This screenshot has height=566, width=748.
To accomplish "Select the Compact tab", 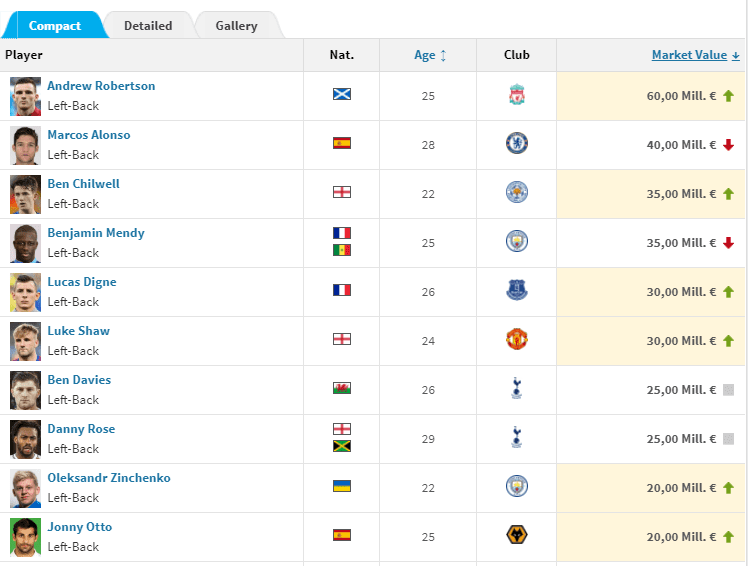I will (x=54, y=26).
